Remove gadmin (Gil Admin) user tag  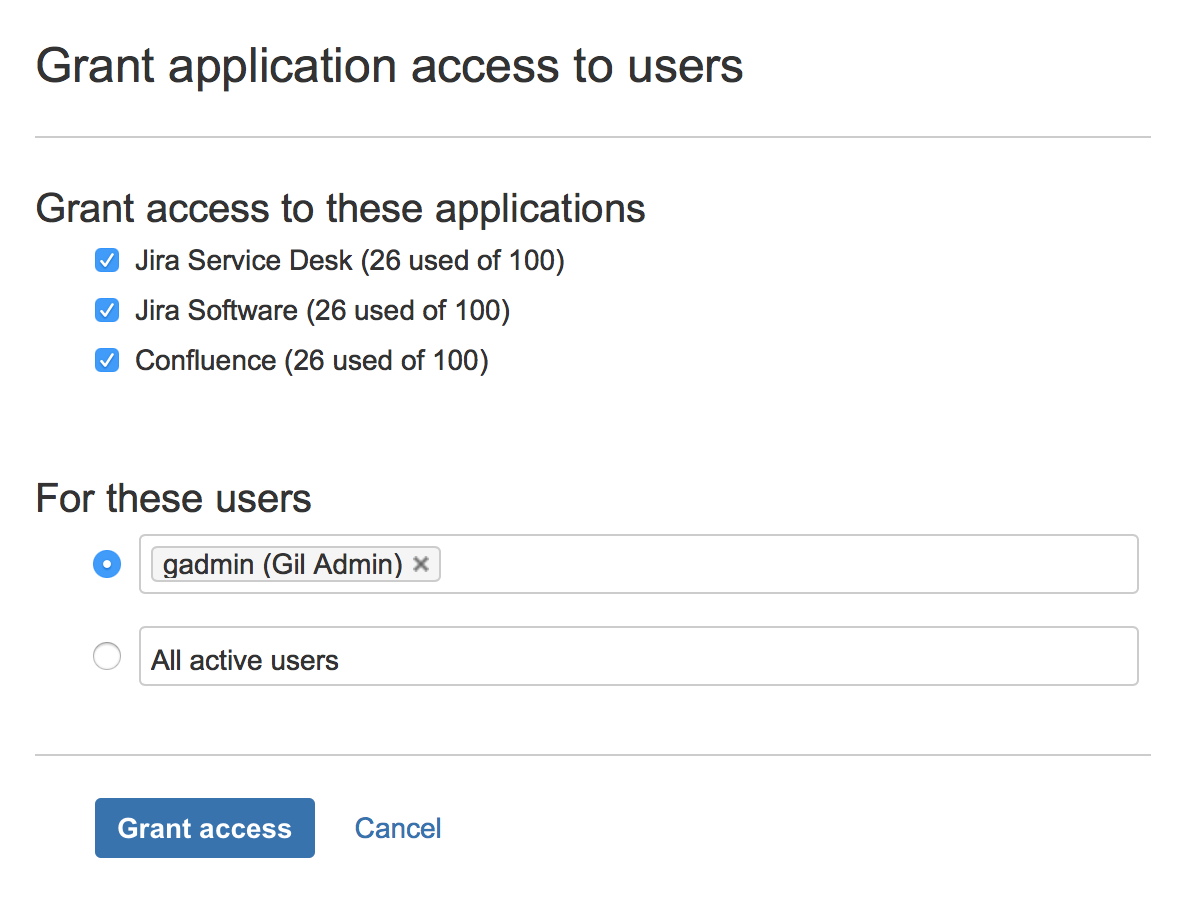tap(421, 563)
